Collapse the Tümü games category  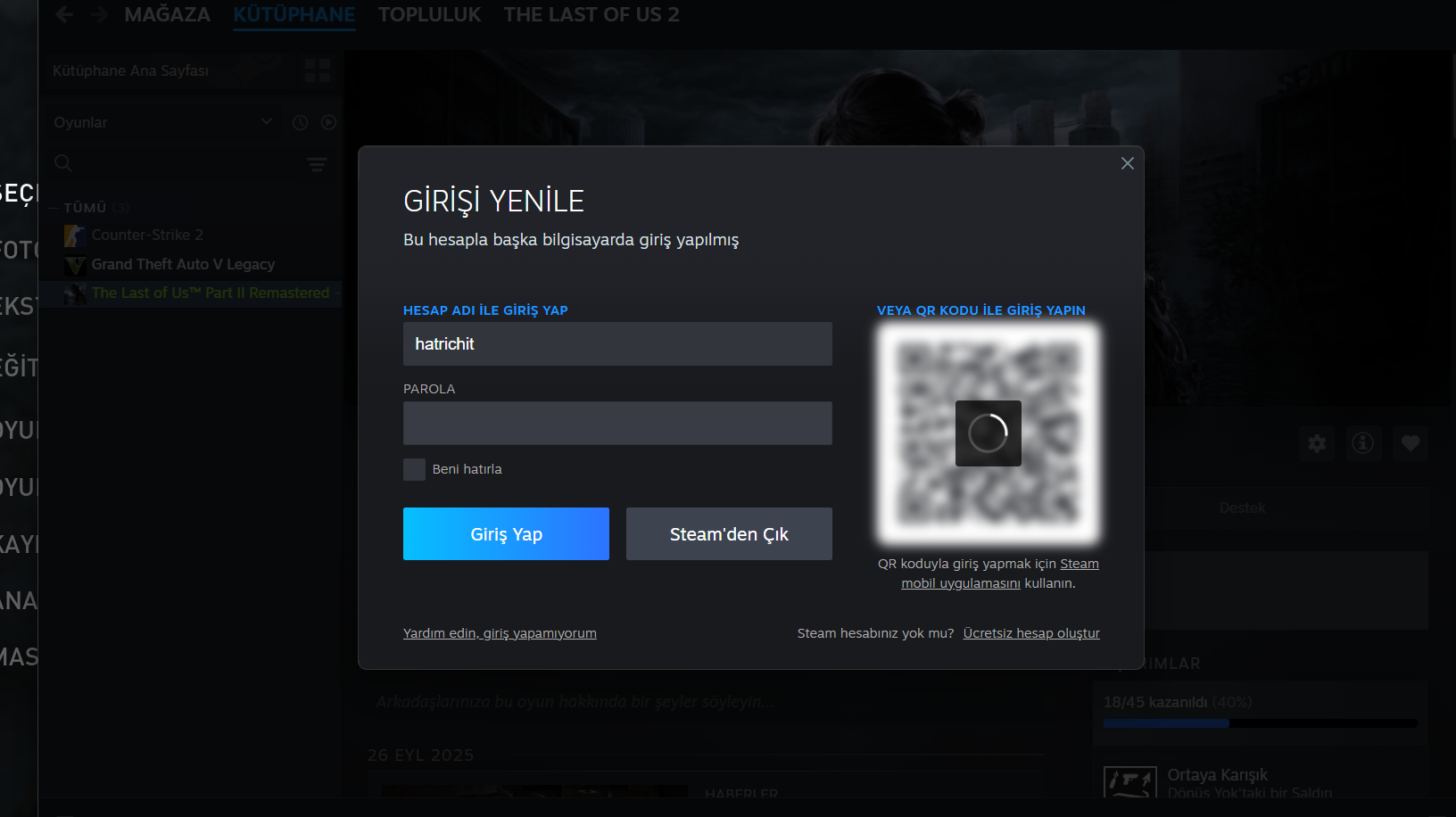(85, 208)
